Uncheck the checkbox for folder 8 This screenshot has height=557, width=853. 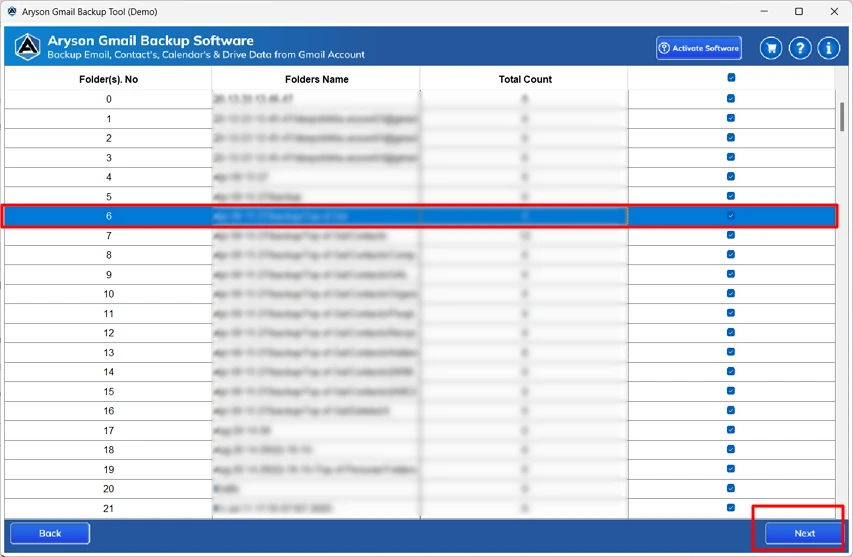pos(731,255)
